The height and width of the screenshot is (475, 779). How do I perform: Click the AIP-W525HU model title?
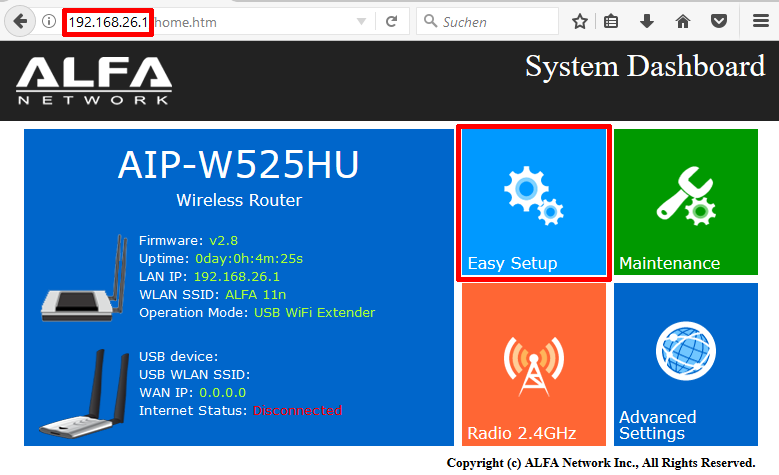coord(238,164)
